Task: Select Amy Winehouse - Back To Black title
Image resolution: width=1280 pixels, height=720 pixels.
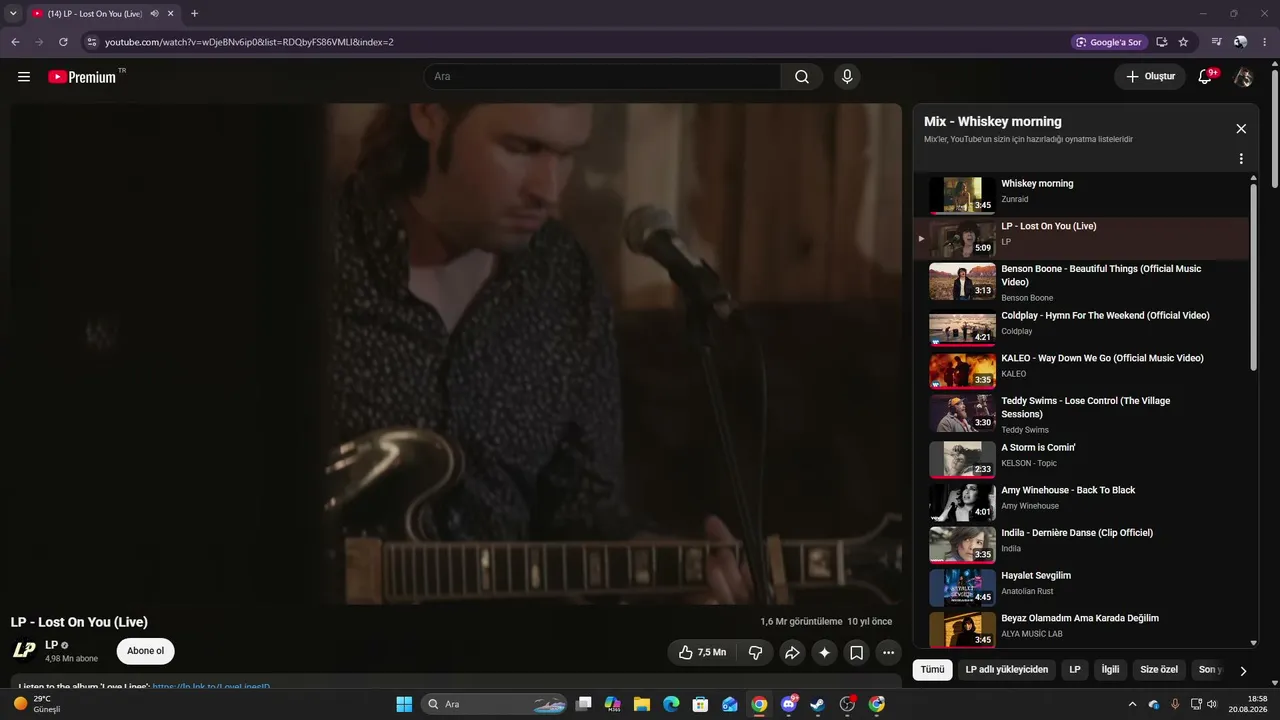Action: pos(1068,490)
